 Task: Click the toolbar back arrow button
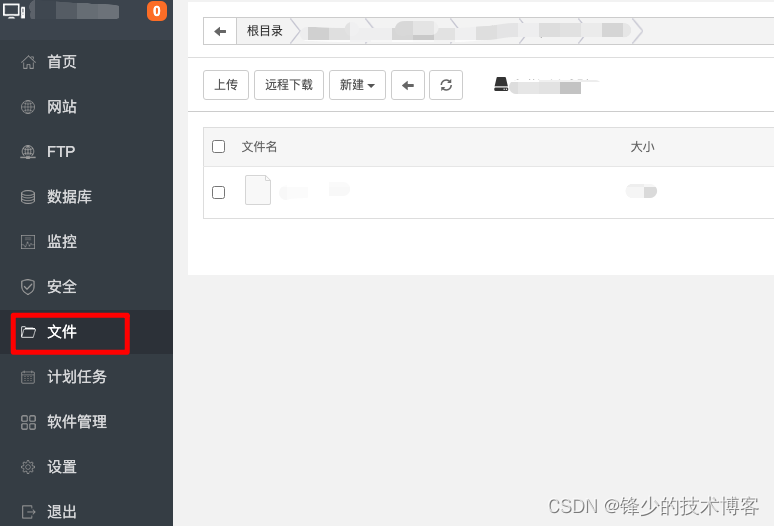point(408,85)
